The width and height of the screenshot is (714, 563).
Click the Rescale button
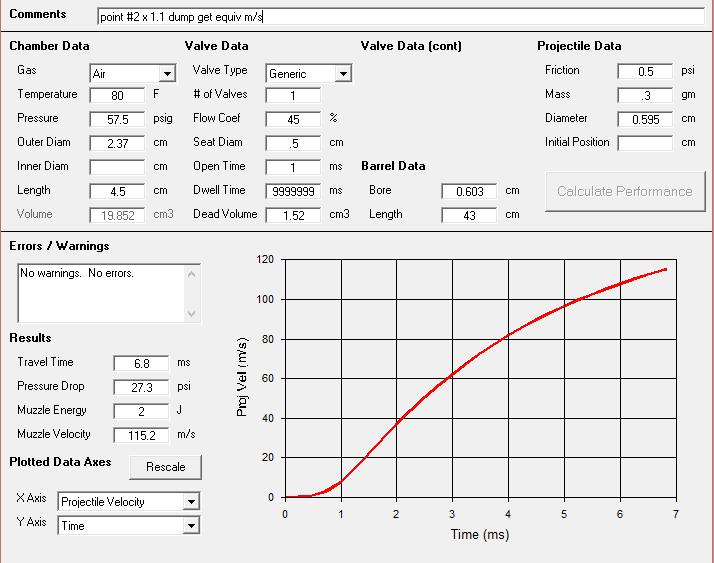coord(165,467)
